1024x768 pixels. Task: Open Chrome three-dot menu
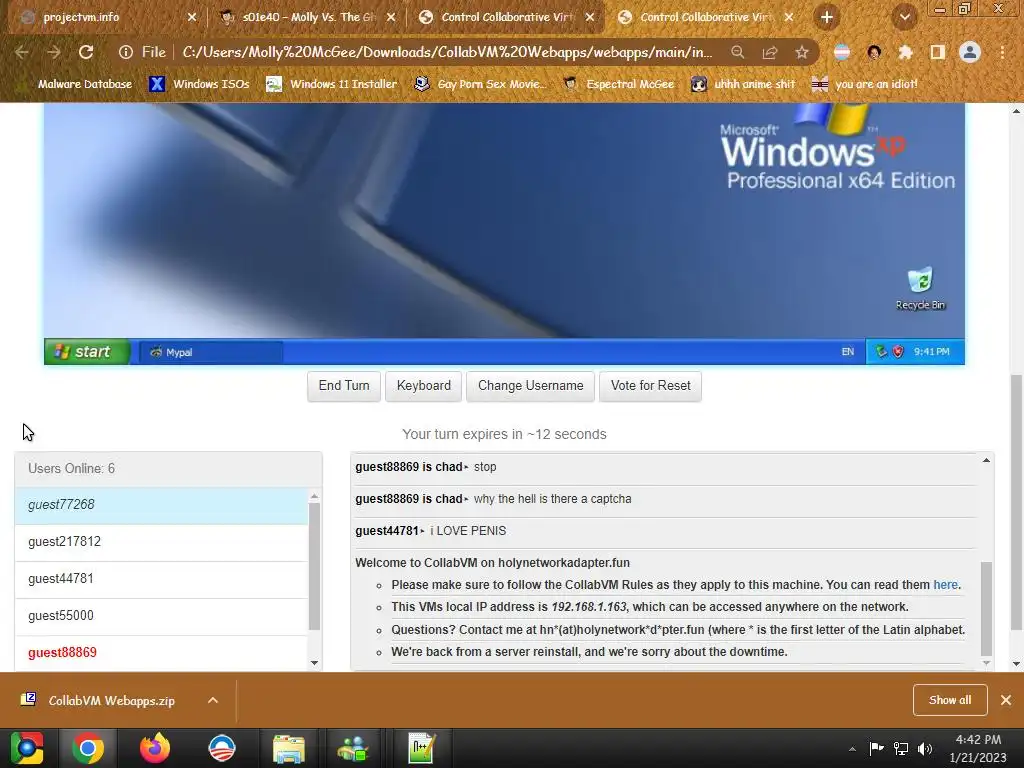[1002, 52]
